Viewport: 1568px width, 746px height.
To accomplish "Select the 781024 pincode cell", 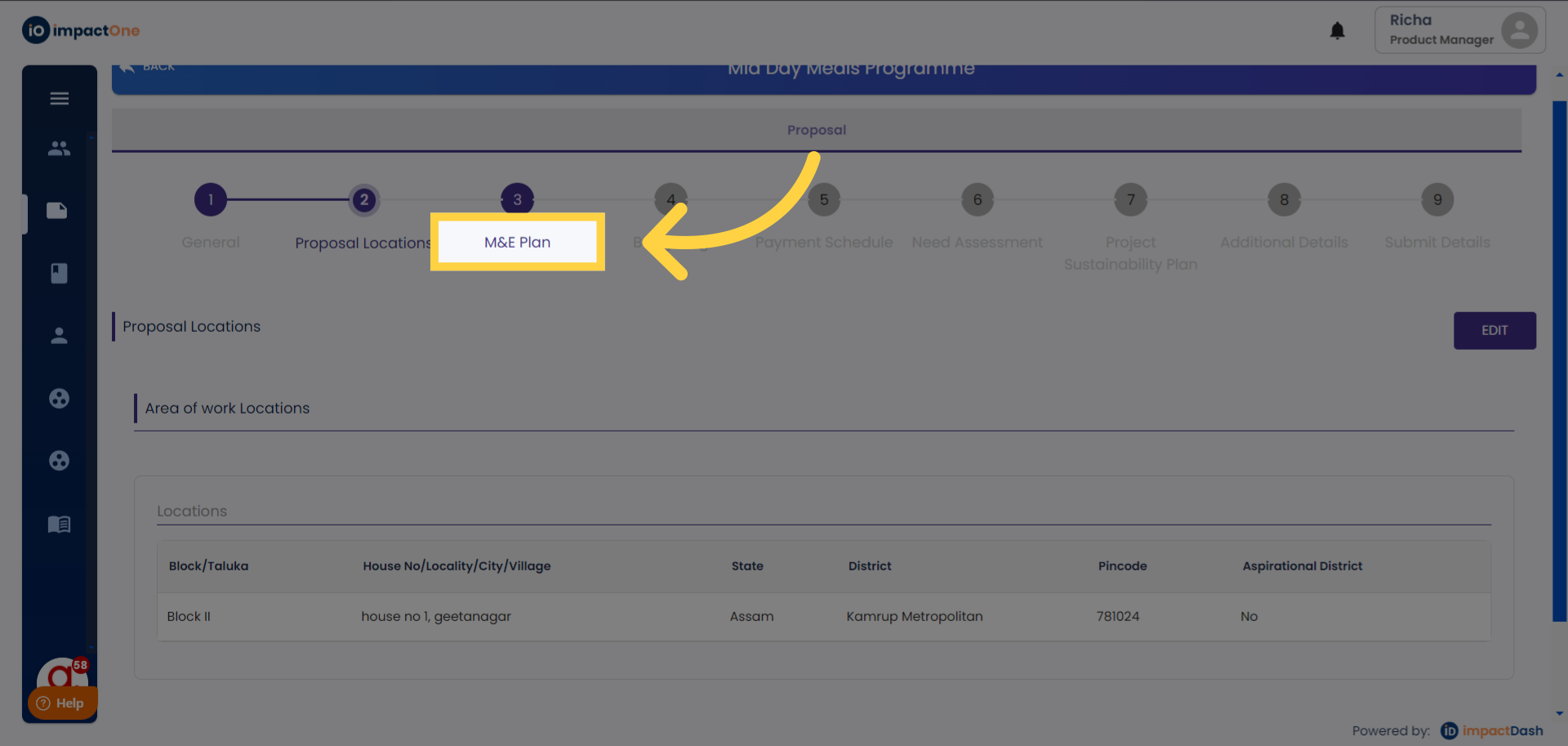I will 1118,617.
